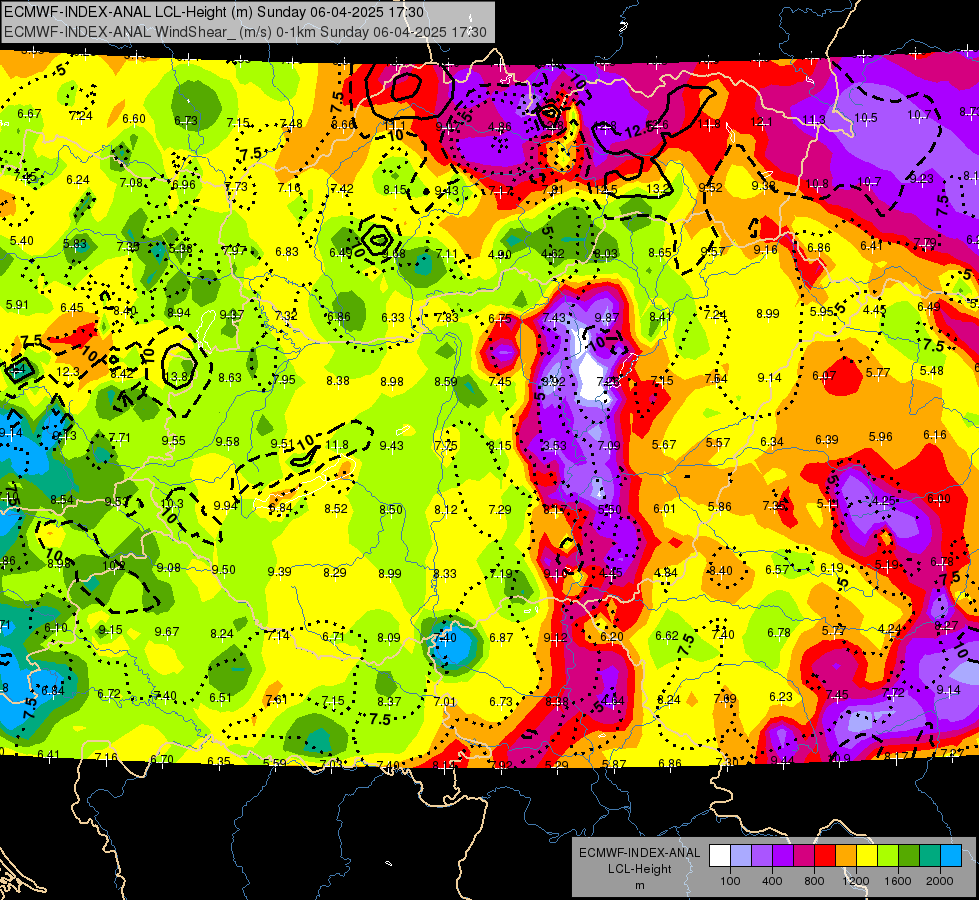Viewport: 979px width, 900px height.
Task: Click the legend unit label m
Action: point(639,885)
